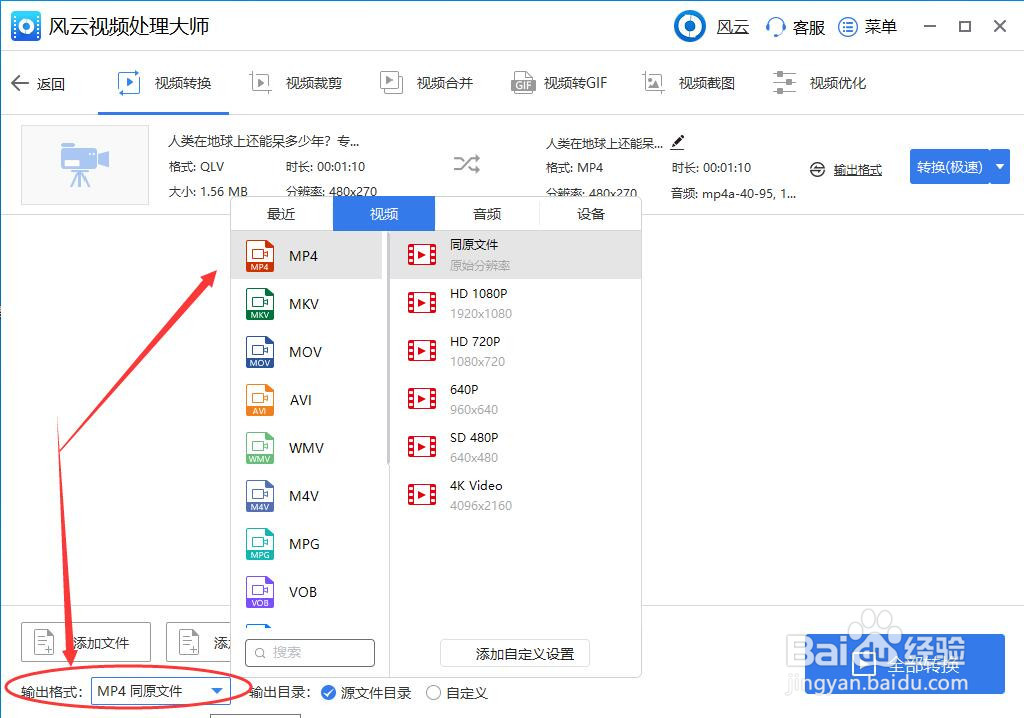This screenshot has width=1024, height=718.
Task: Open the 菜单 menu icon
Action: [848, 27]
